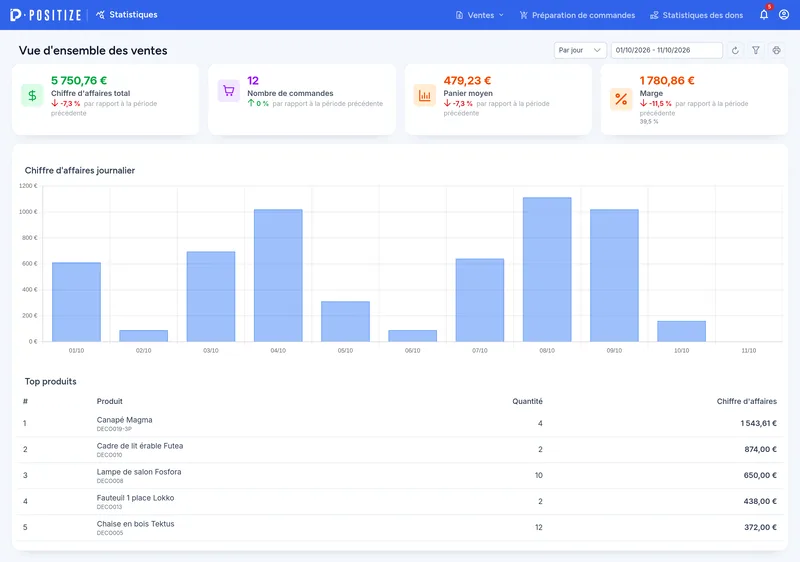Select the Cadre de lit érable Futea row
The width and height of the screenshot is (800, 562).
400,450
